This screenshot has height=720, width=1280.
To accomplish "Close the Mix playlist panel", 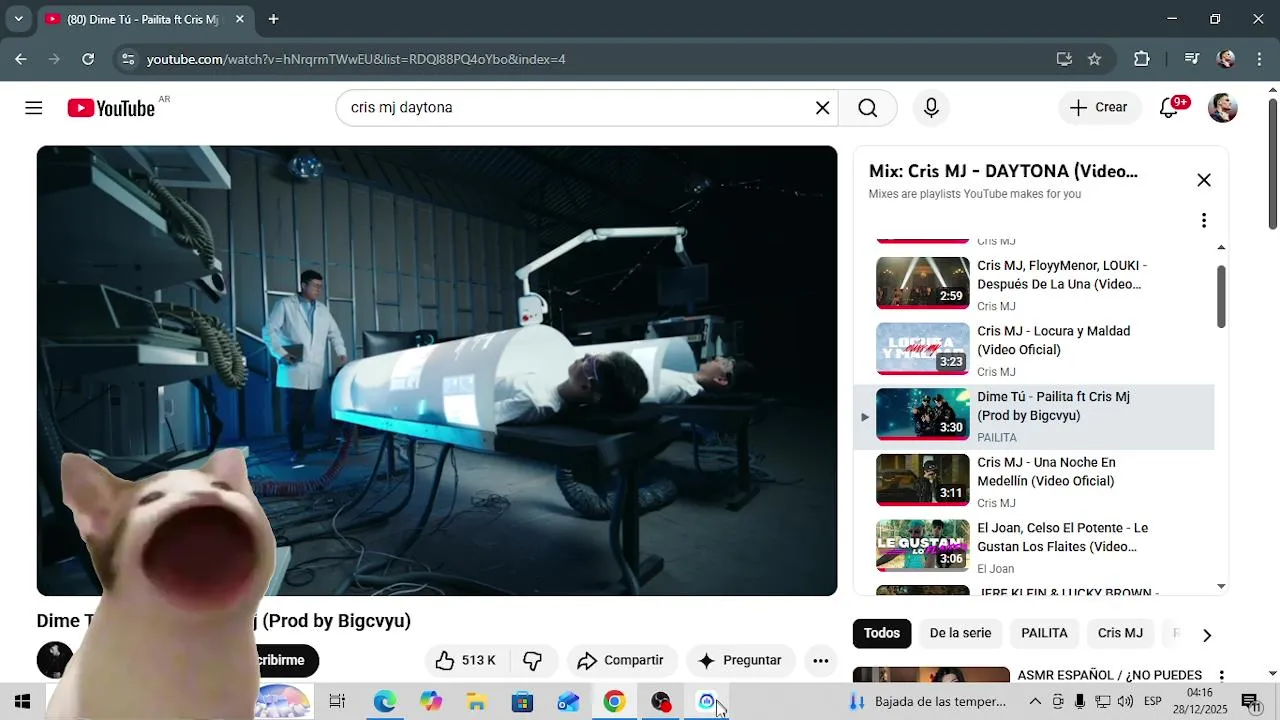I will click(x=1204, y=180).
